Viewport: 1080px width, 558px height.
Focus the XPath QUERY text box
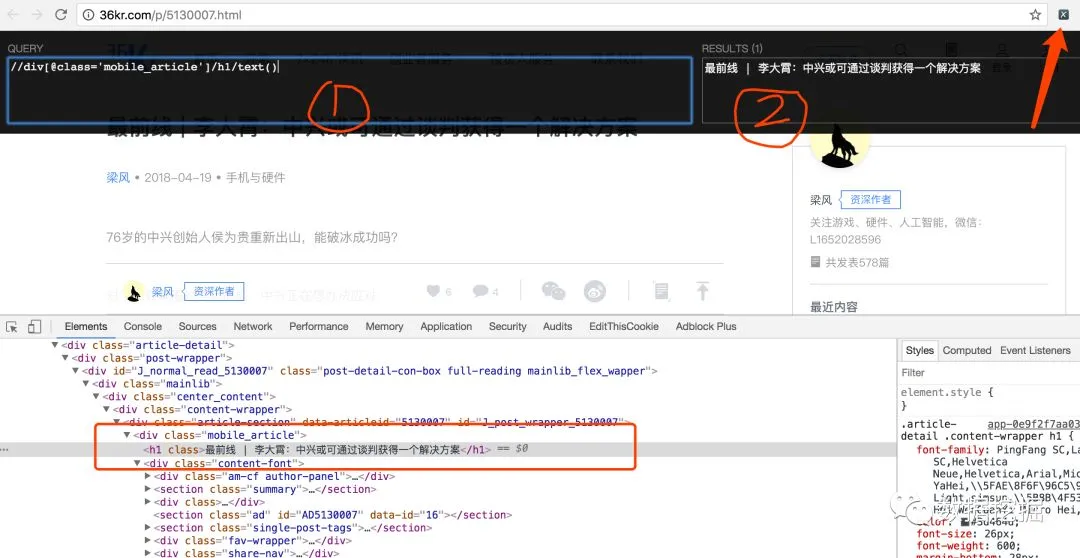tap(349, 90)
